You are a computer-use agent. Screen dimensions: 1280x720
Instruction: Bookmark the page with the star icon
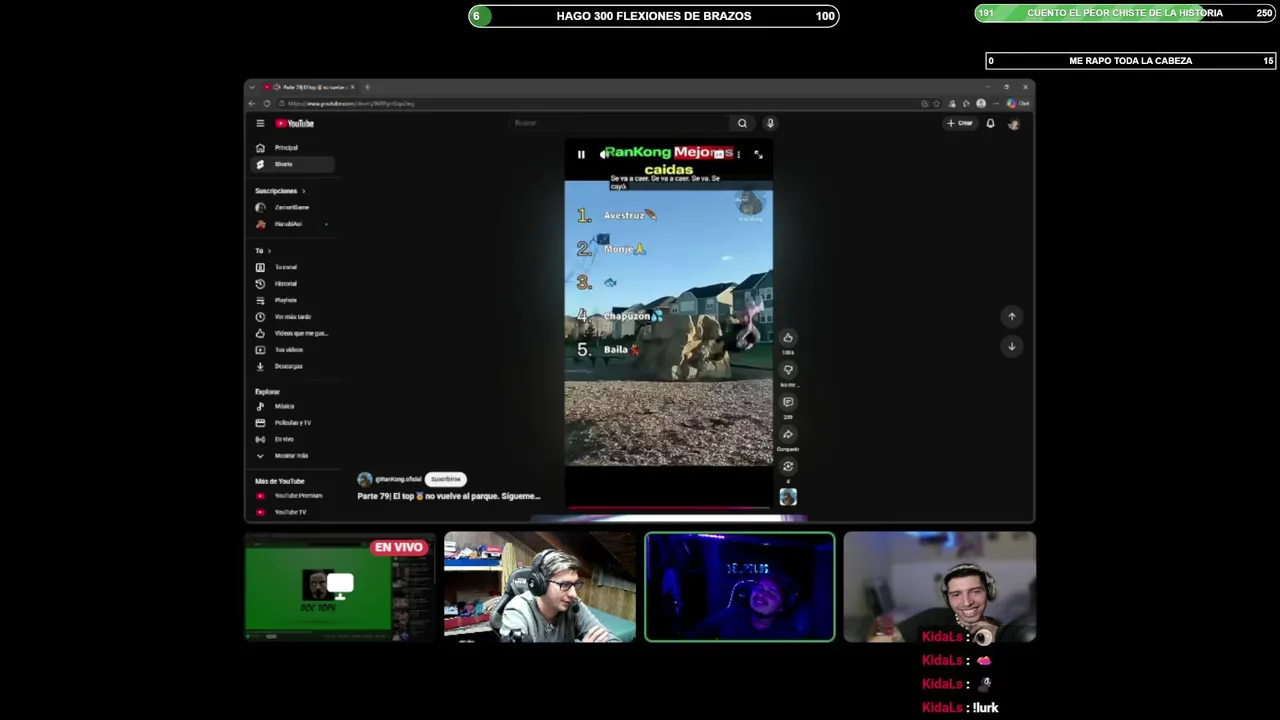[937, 103]
